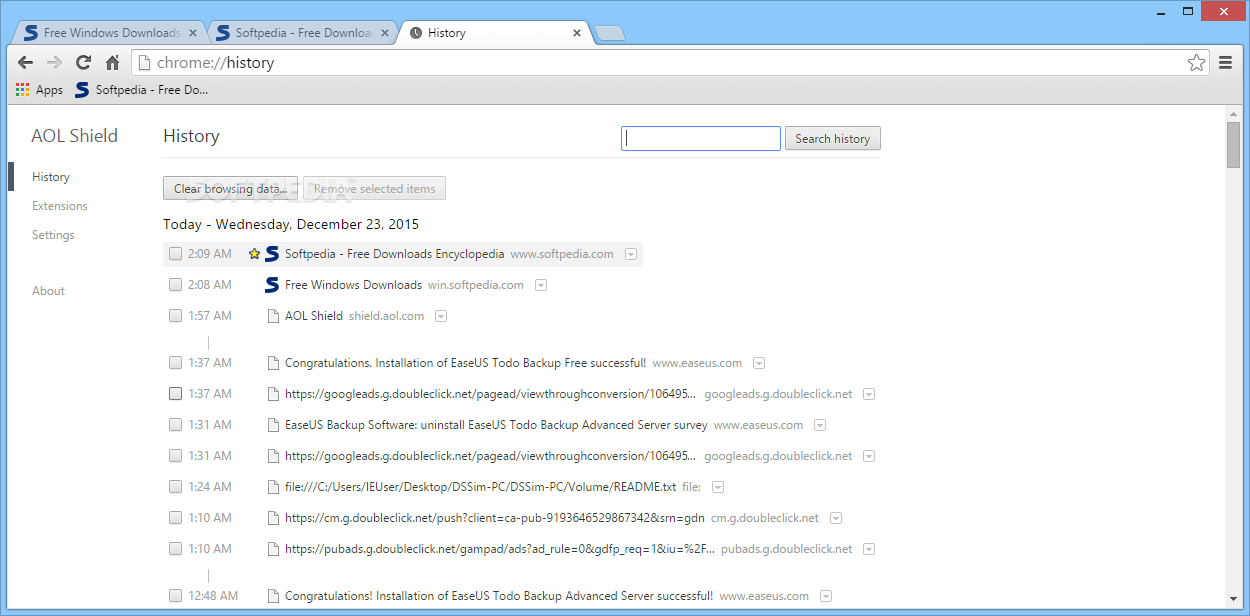1250x616 pixels.
Task: Open dropdown for 1:31 AM googleads entry
Action: click(869, 456)
